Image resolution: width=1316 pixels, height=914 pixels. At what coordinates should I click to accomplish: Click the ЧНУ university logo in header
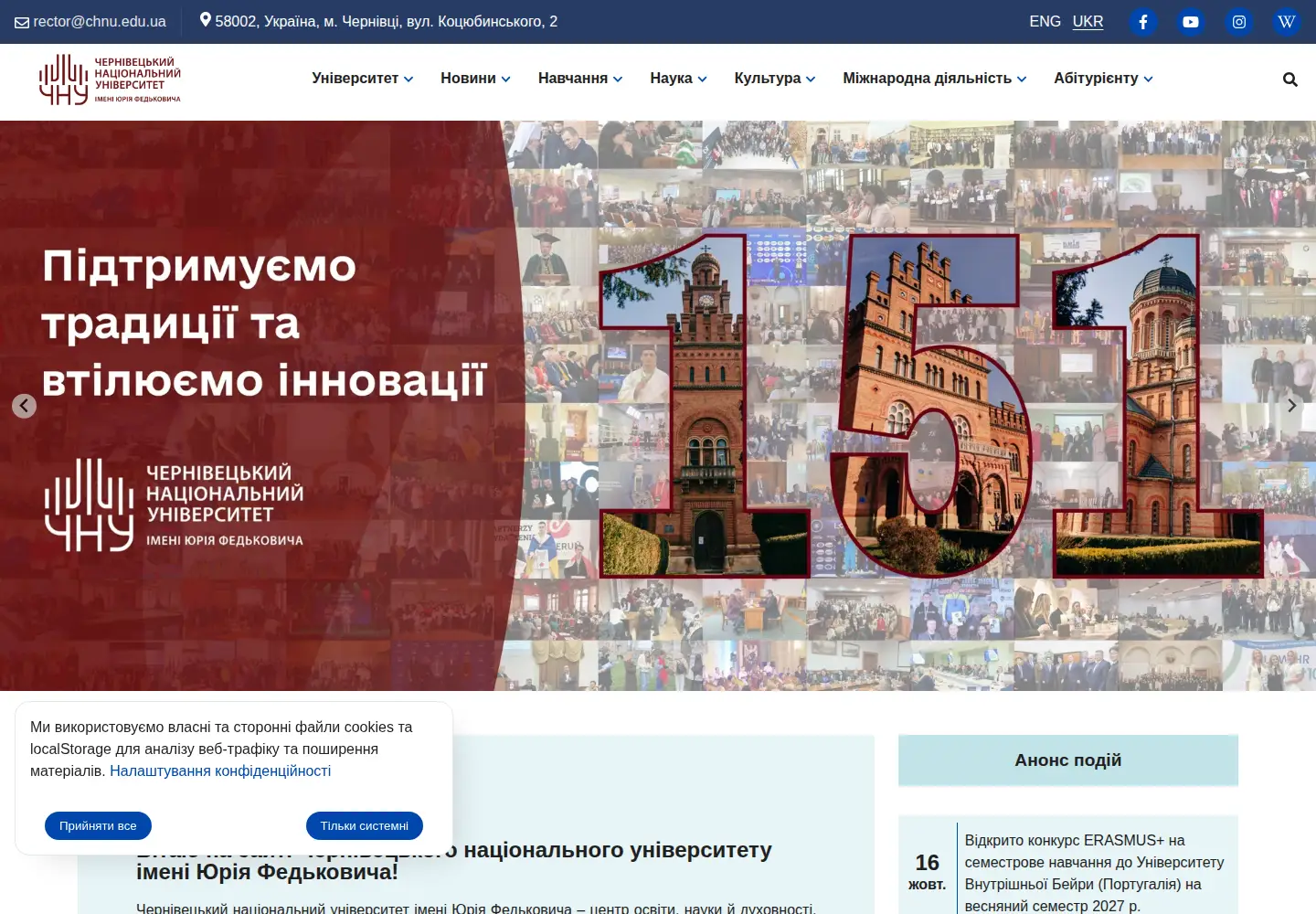110,80
